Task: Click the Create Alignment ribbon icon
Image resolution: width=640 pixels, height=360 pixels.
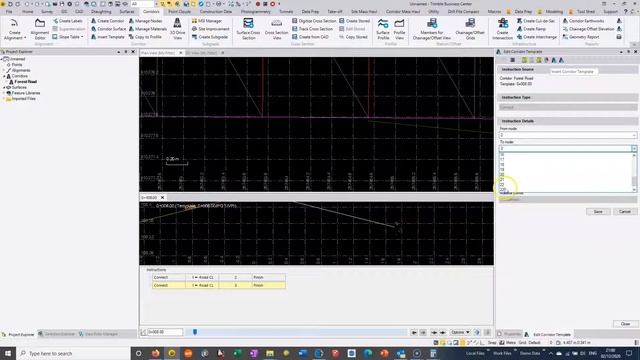Action: tap(14, 29)
